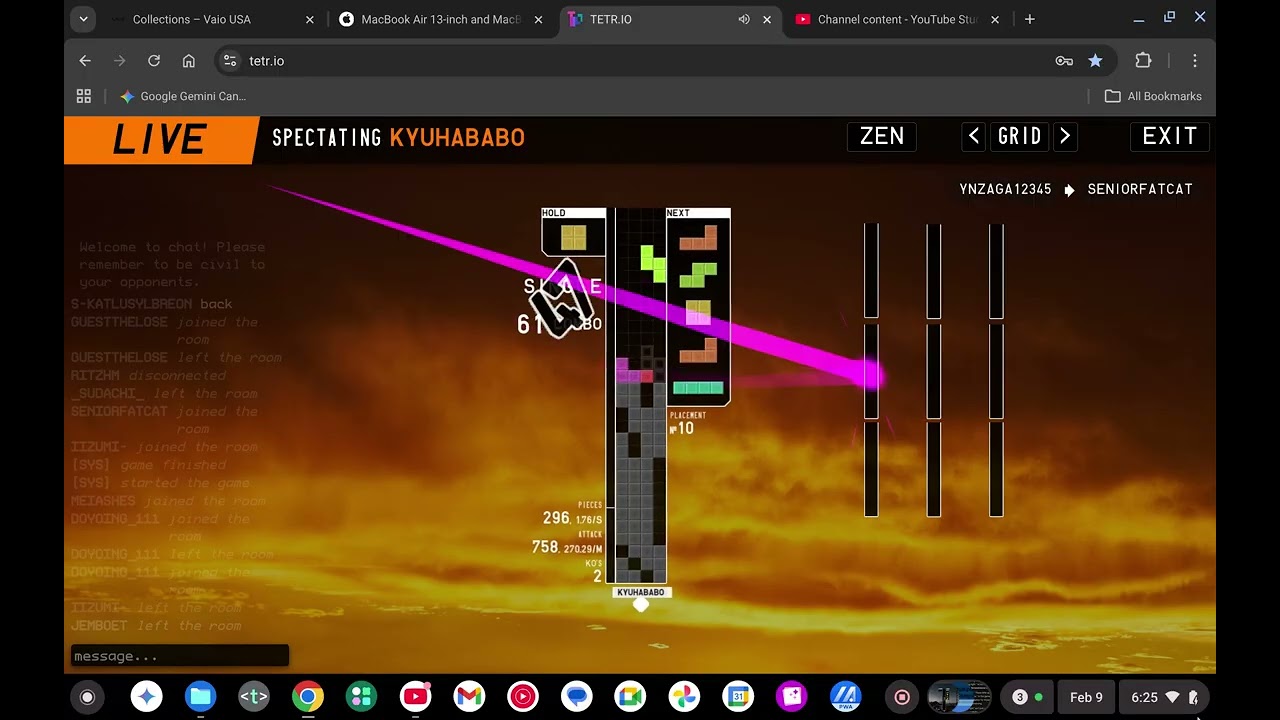
Task: Click the KYUHABABO spectated name header
Action: 457,138
